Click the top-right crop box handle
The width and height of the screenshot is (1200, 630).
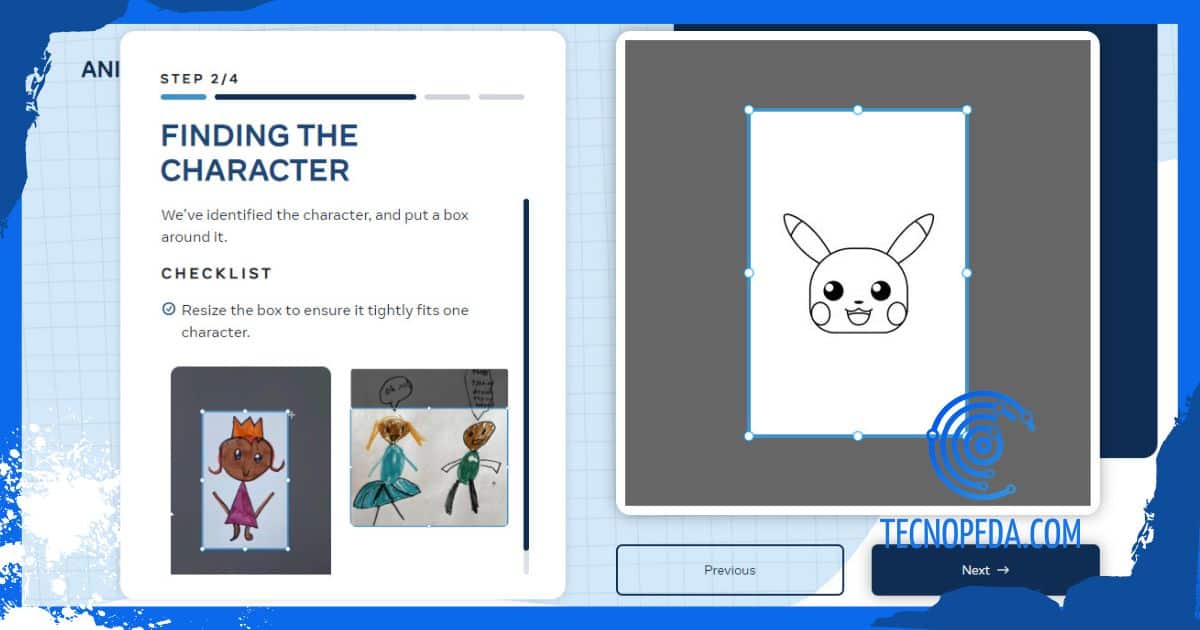click(967, 110)
